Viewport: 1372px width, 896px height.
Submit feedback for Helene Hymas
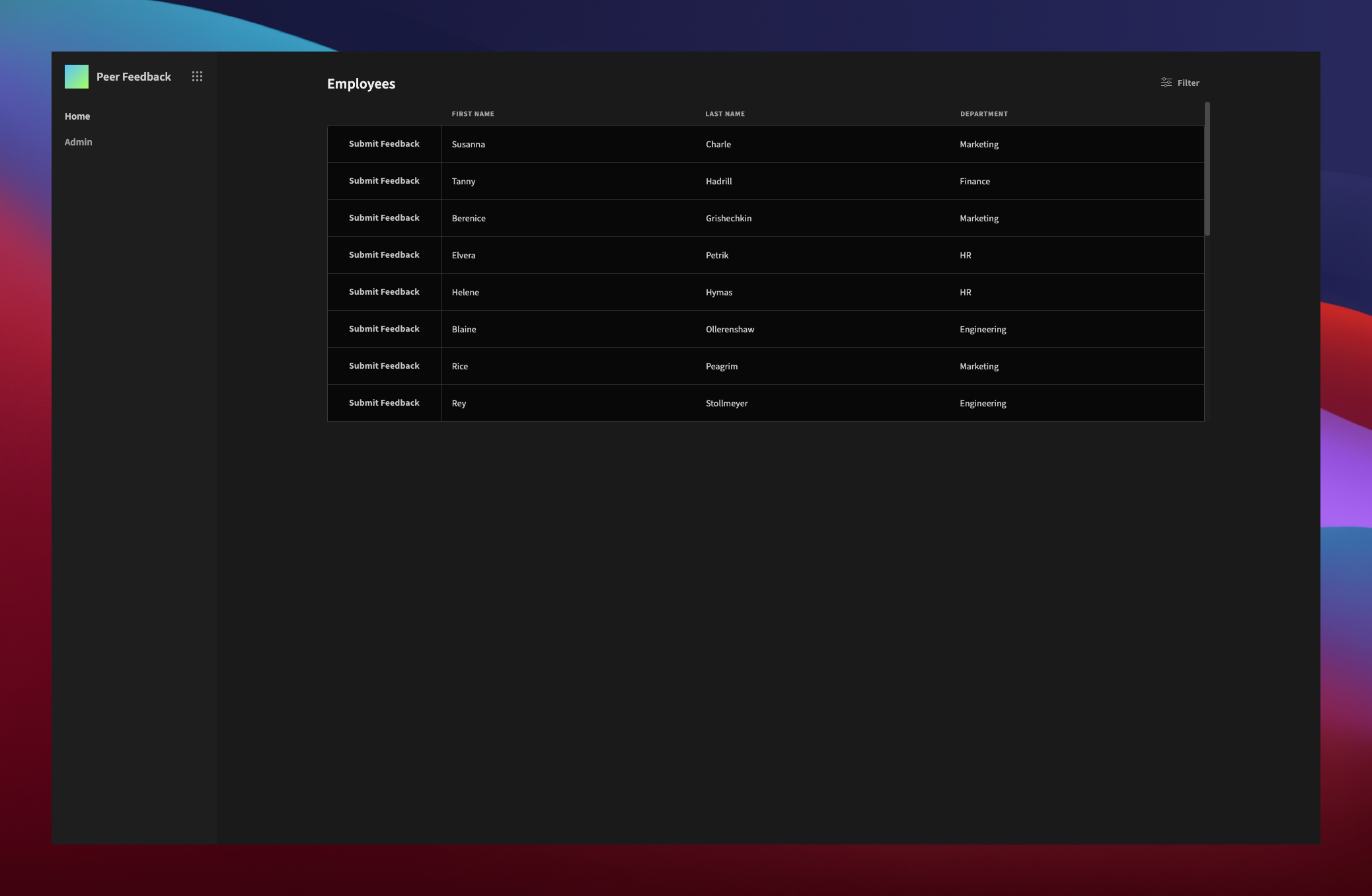(x=384, y=292)
